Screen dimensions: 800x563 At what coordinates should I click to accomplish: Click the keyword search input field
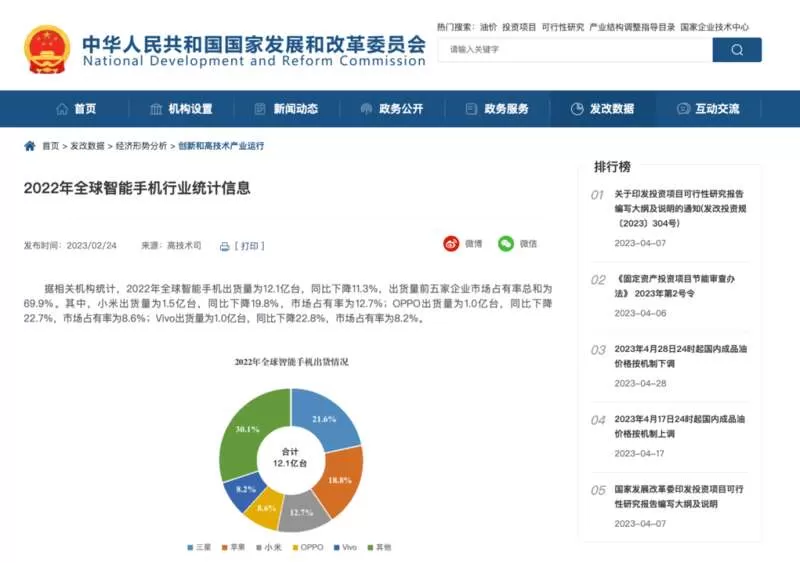[x=576, y=50]
